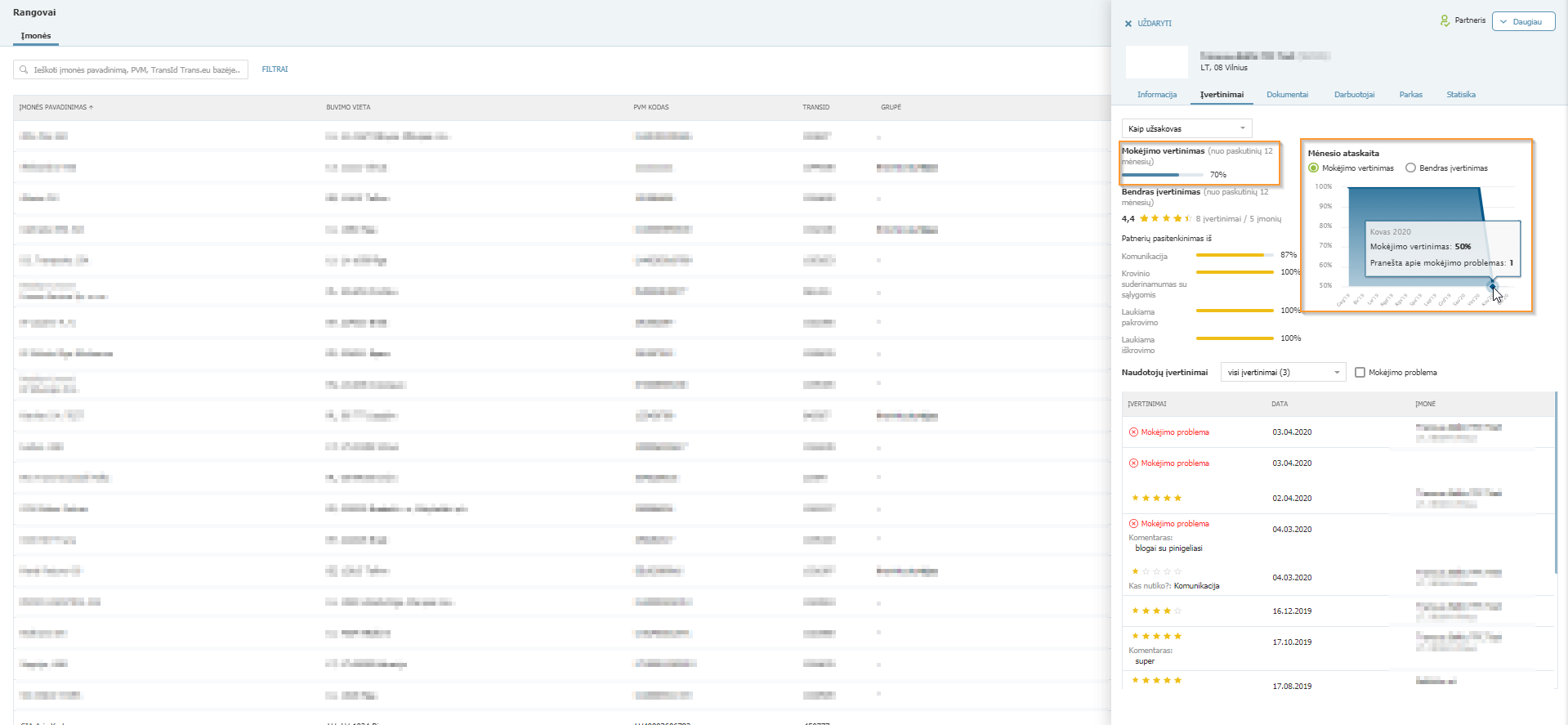Click the first Mokėjimo problema entry dated 03.04.2020
Viewport: 1568px width, 725px height.
(1175, 432)
